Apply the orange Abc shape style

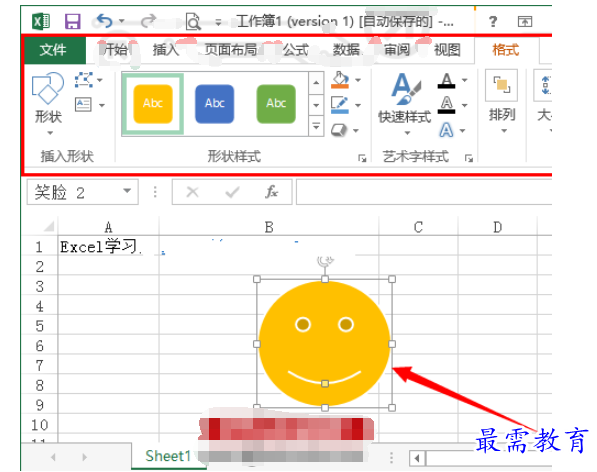[153, 104]
